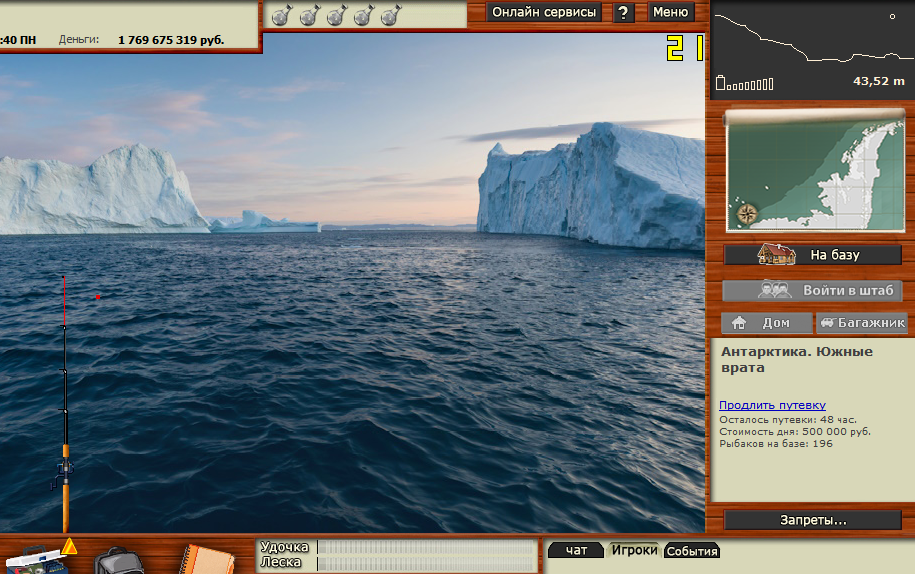Open the Запреты... button
This screenshot has width=915, height=574.
pyautogui.click(x=812, y=520)
